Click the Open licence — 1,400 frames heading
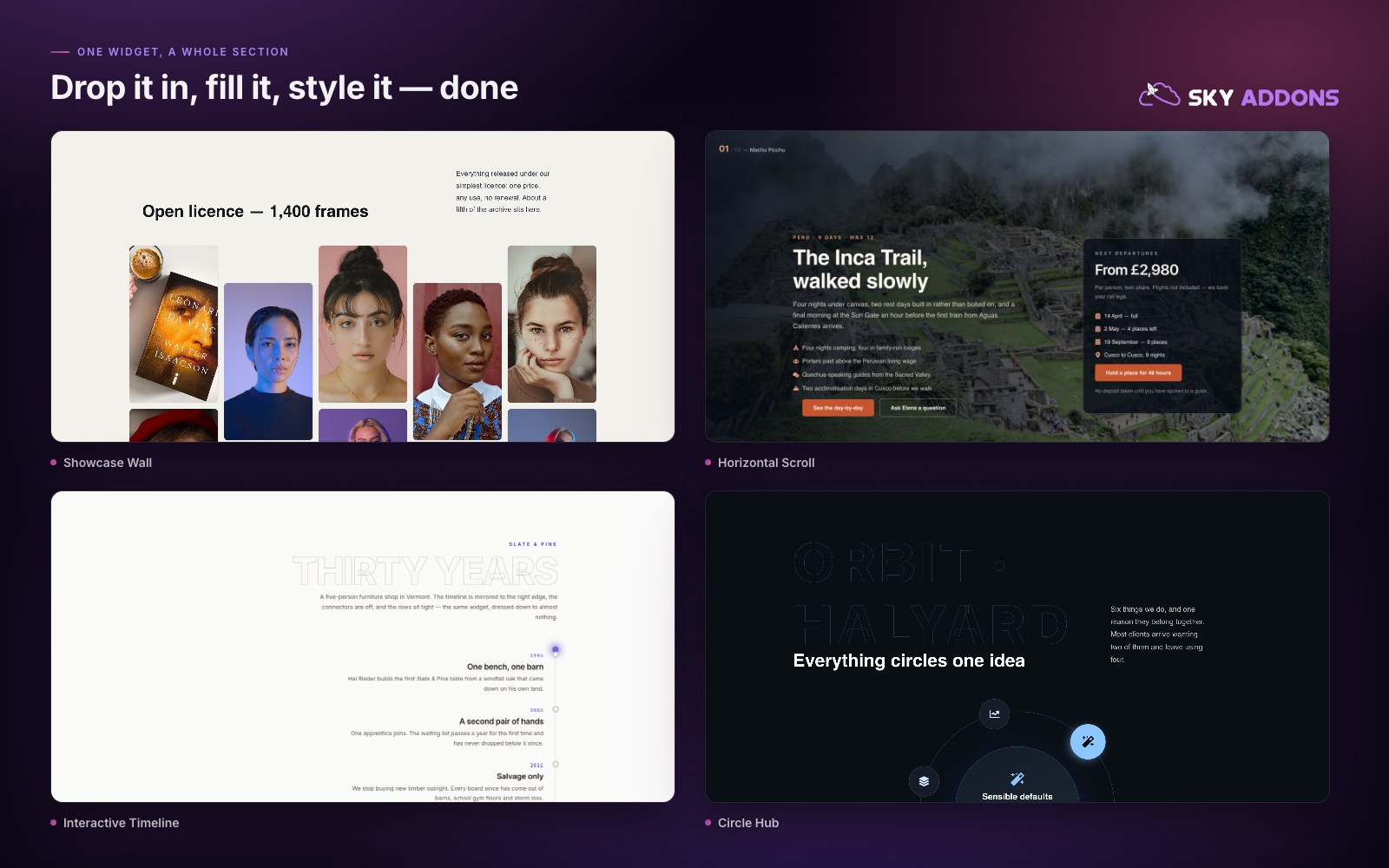The image size is (1389, 868). tap(255, 211)
